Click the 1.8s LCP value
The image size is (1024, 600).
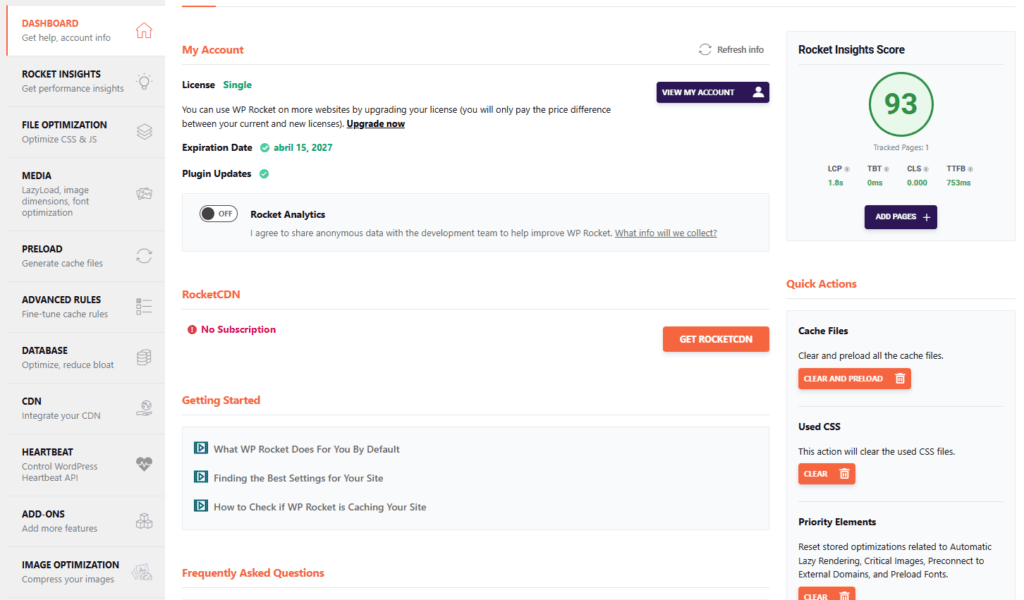[835, 183]
